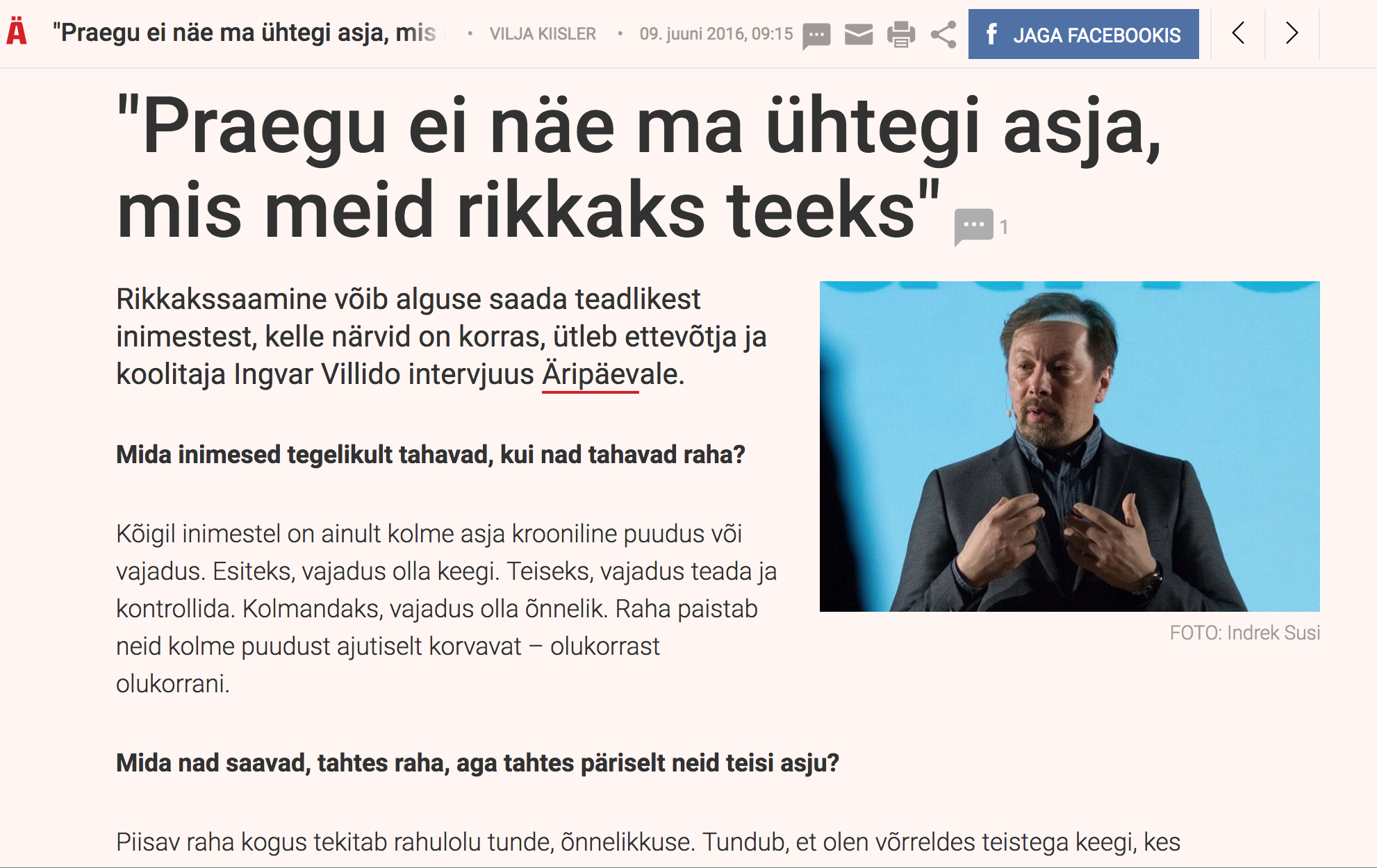The height and width of the screenshot is (868, 1377).
Task: Open the share icon options
Action: pos(943,34)
